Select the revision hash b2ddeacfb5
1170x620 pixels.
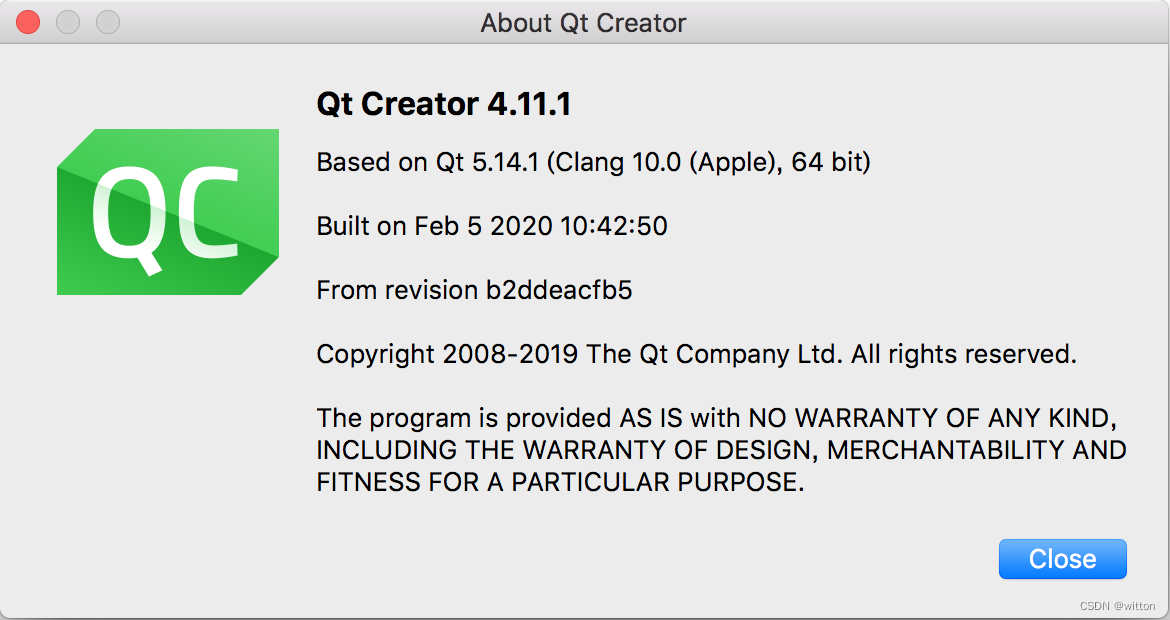559,290
